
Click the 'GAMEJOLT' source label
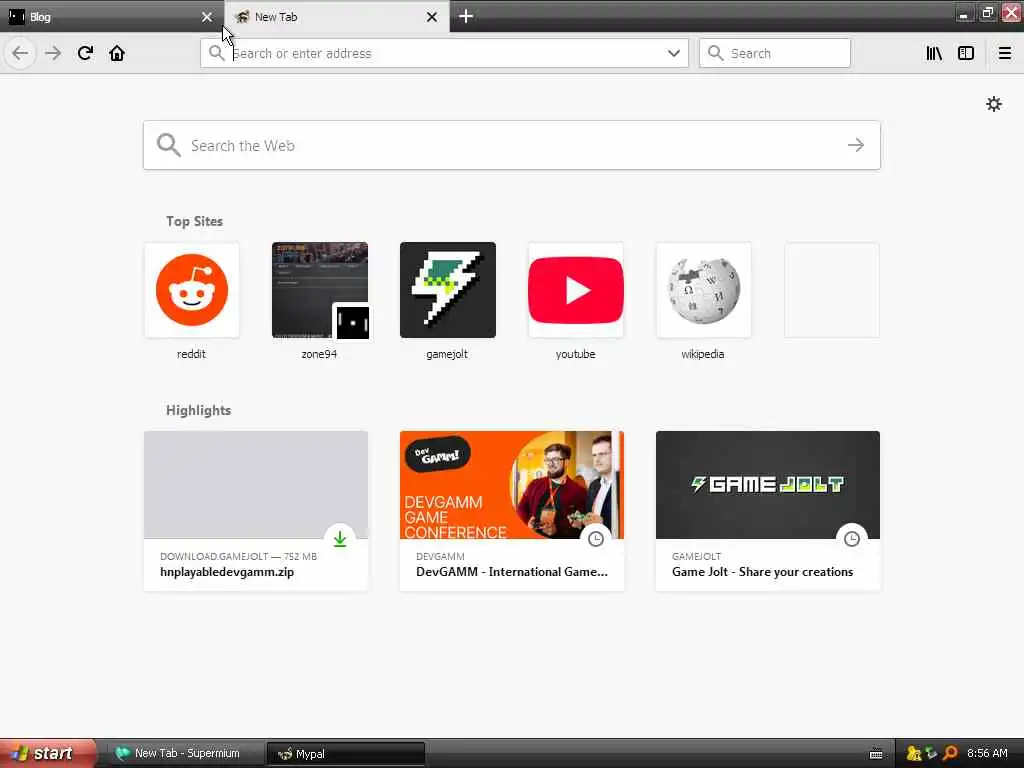(x=696, y=556)
